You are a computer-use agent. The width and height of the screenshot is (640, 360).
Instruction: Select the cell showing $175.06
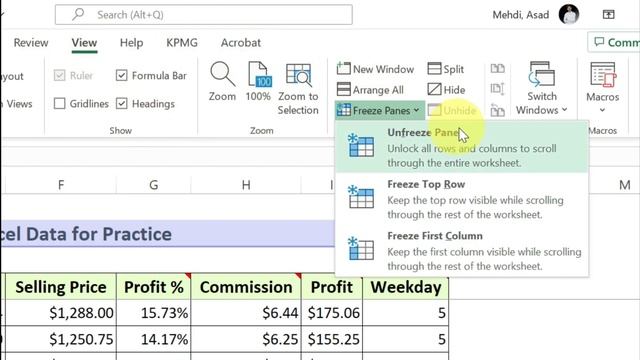332,313
